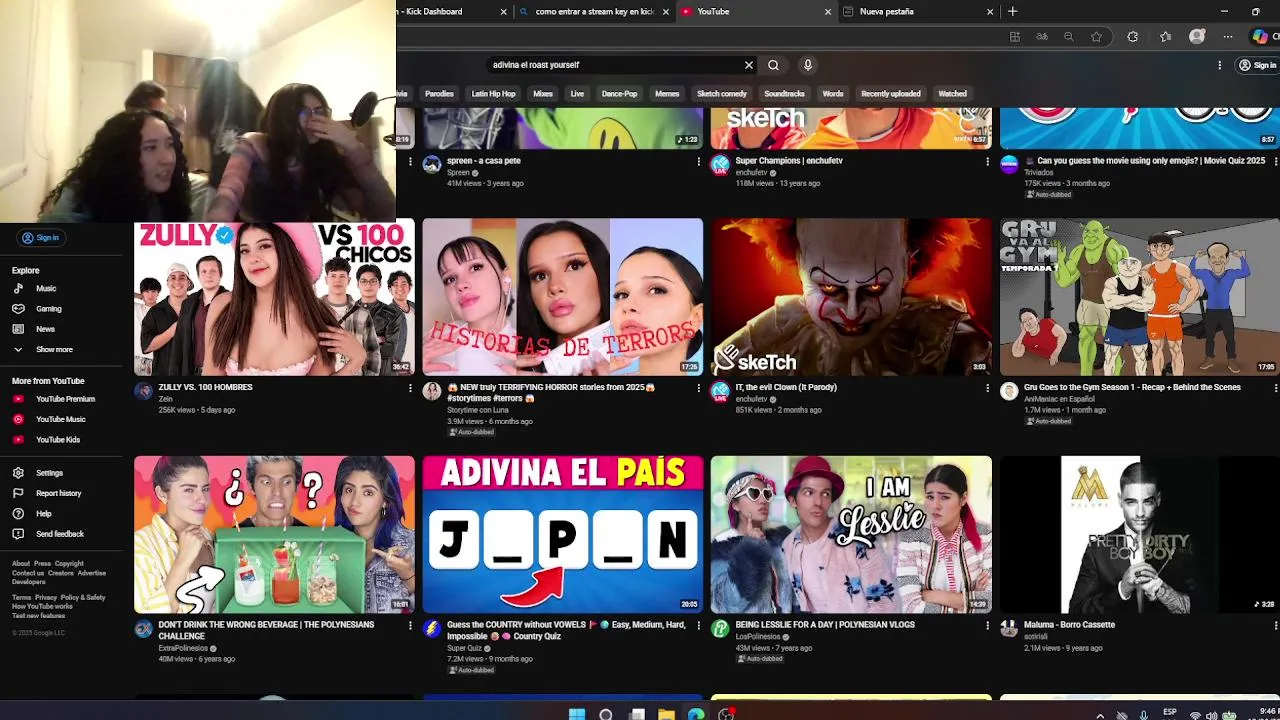Show hidden system tray icons chevron
The width and height of the screenshot is (1280, 720).
1100,715
